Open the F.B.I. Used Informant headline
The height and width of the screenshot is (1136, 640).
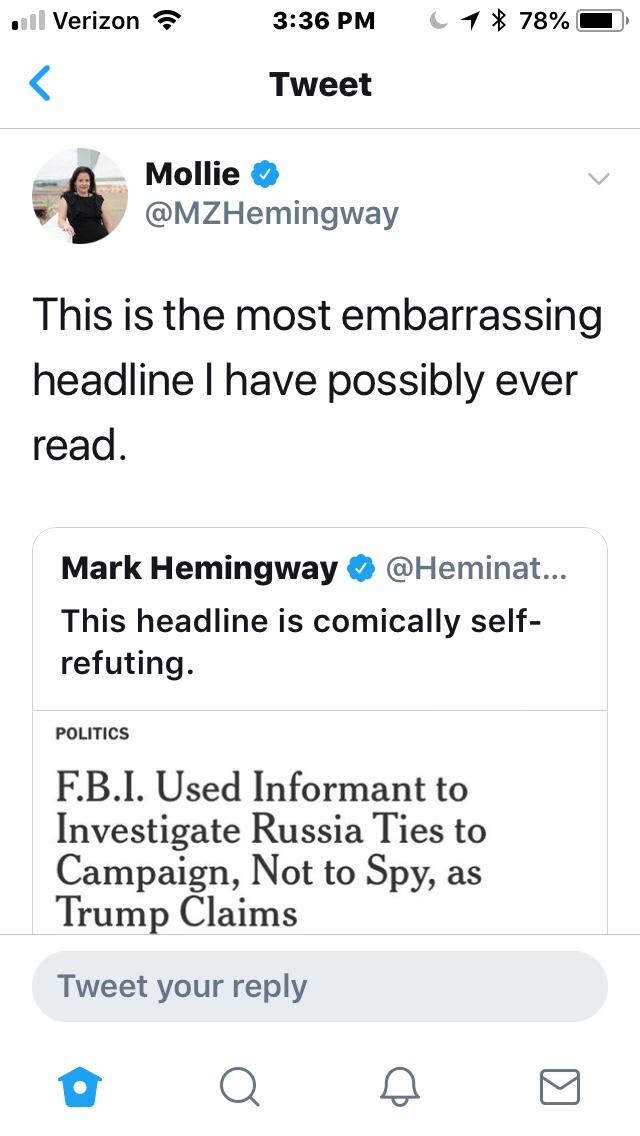271,850
